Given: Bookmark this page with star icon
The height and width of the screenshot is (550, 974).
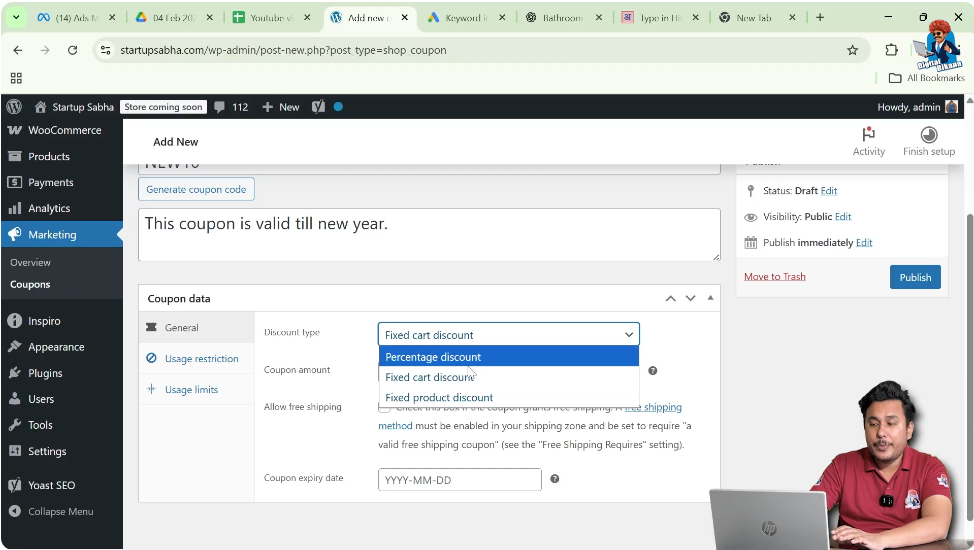Looking at the screenshot, I should [852, 50].
